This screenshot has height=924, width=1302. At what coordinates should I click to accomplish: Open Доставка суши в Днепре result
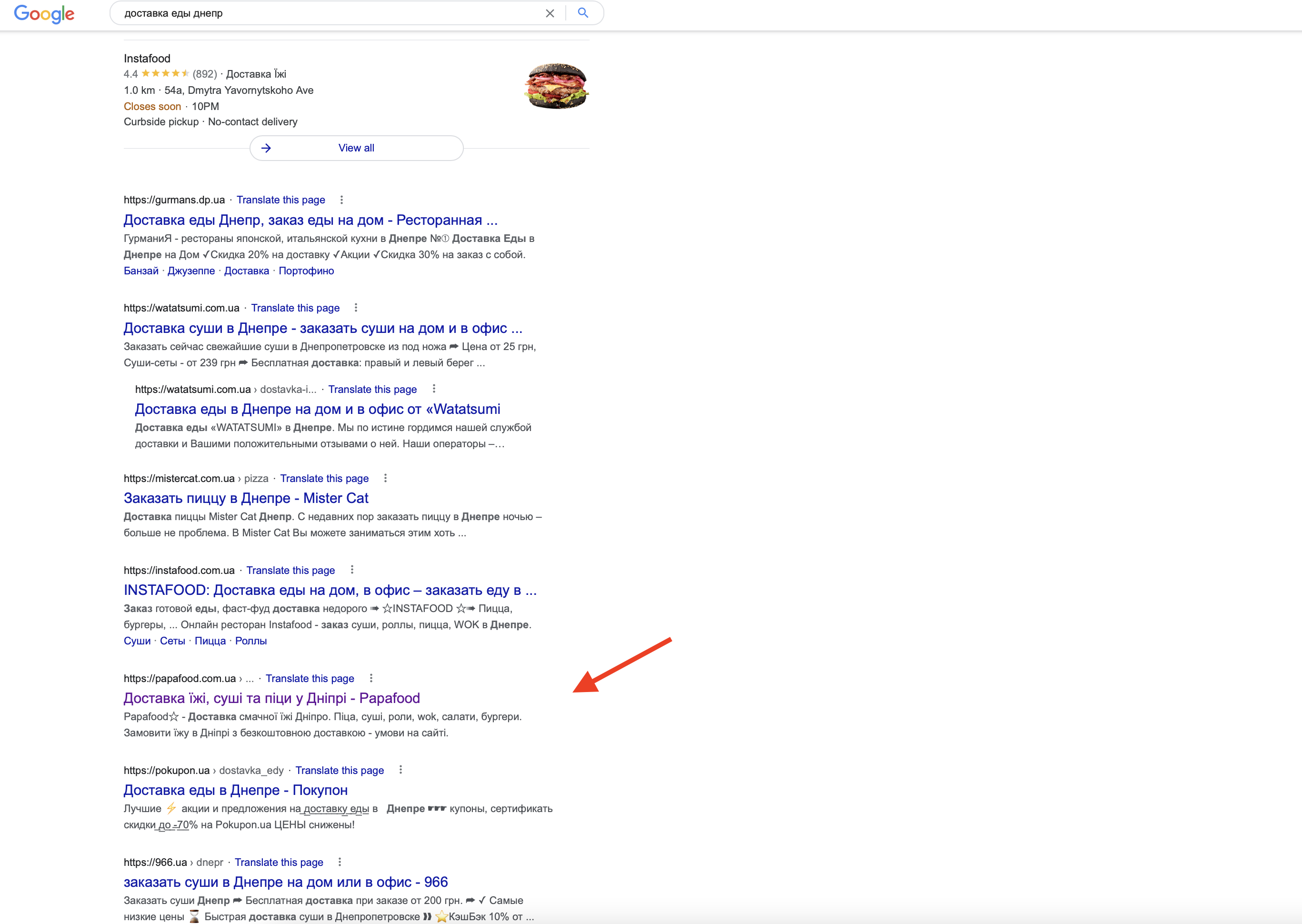(322, 328)
